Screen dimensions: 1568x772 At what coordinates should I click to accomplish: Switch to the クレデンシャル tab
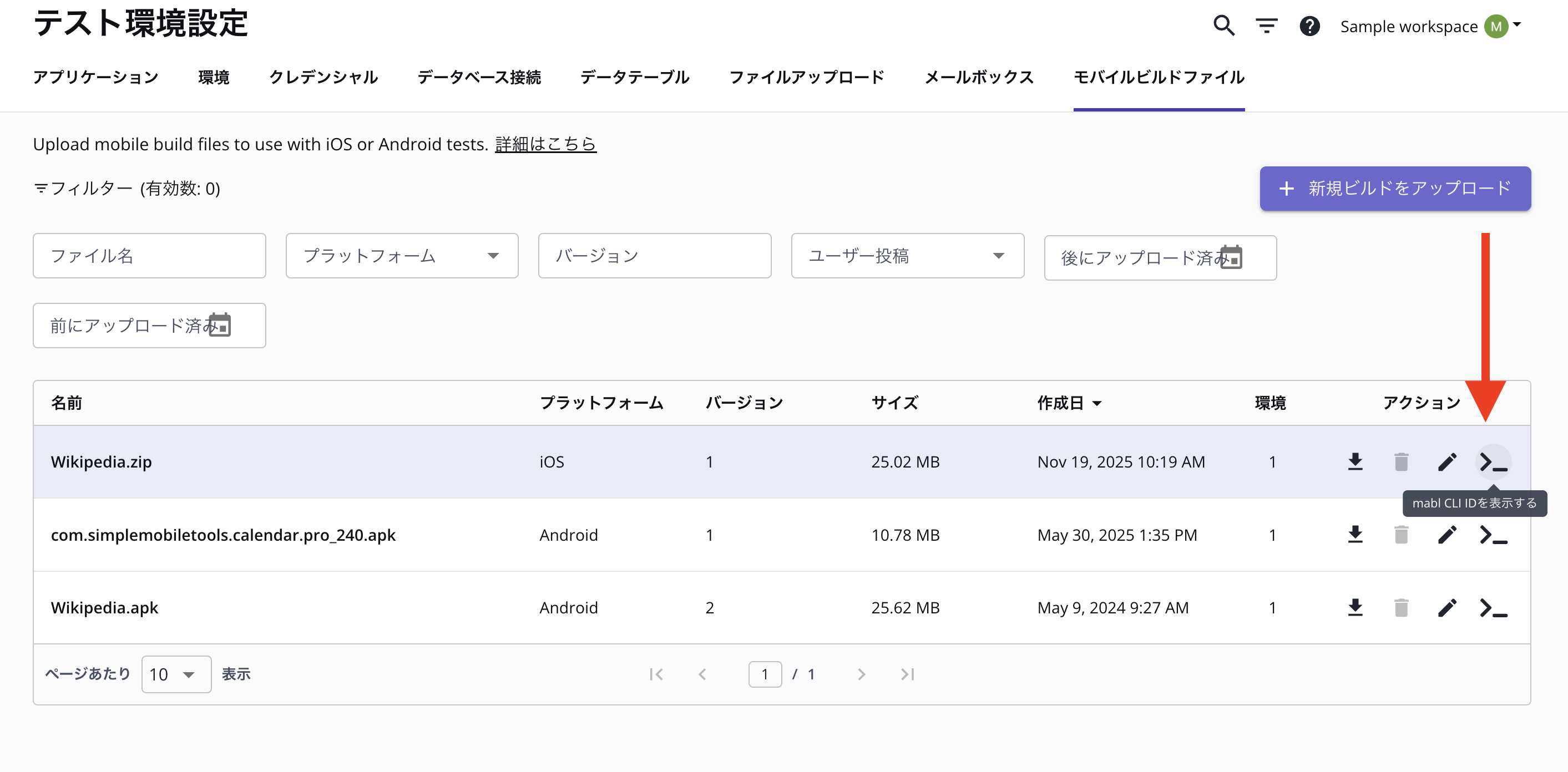point(323,77)
